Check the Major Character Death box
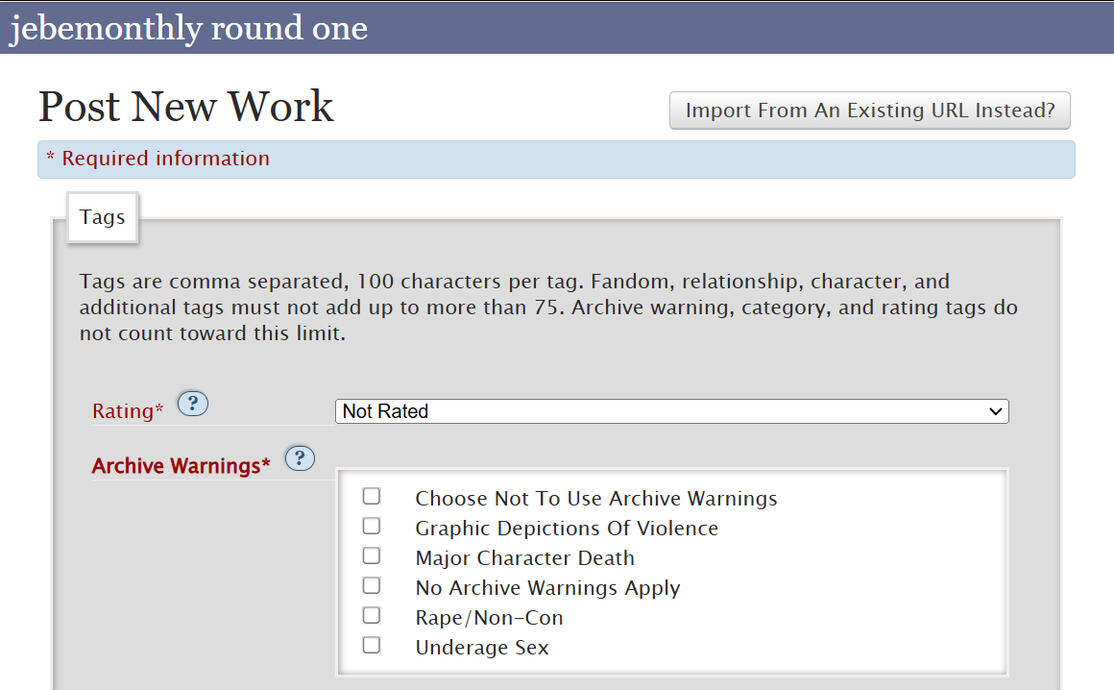 click(372, 556)
